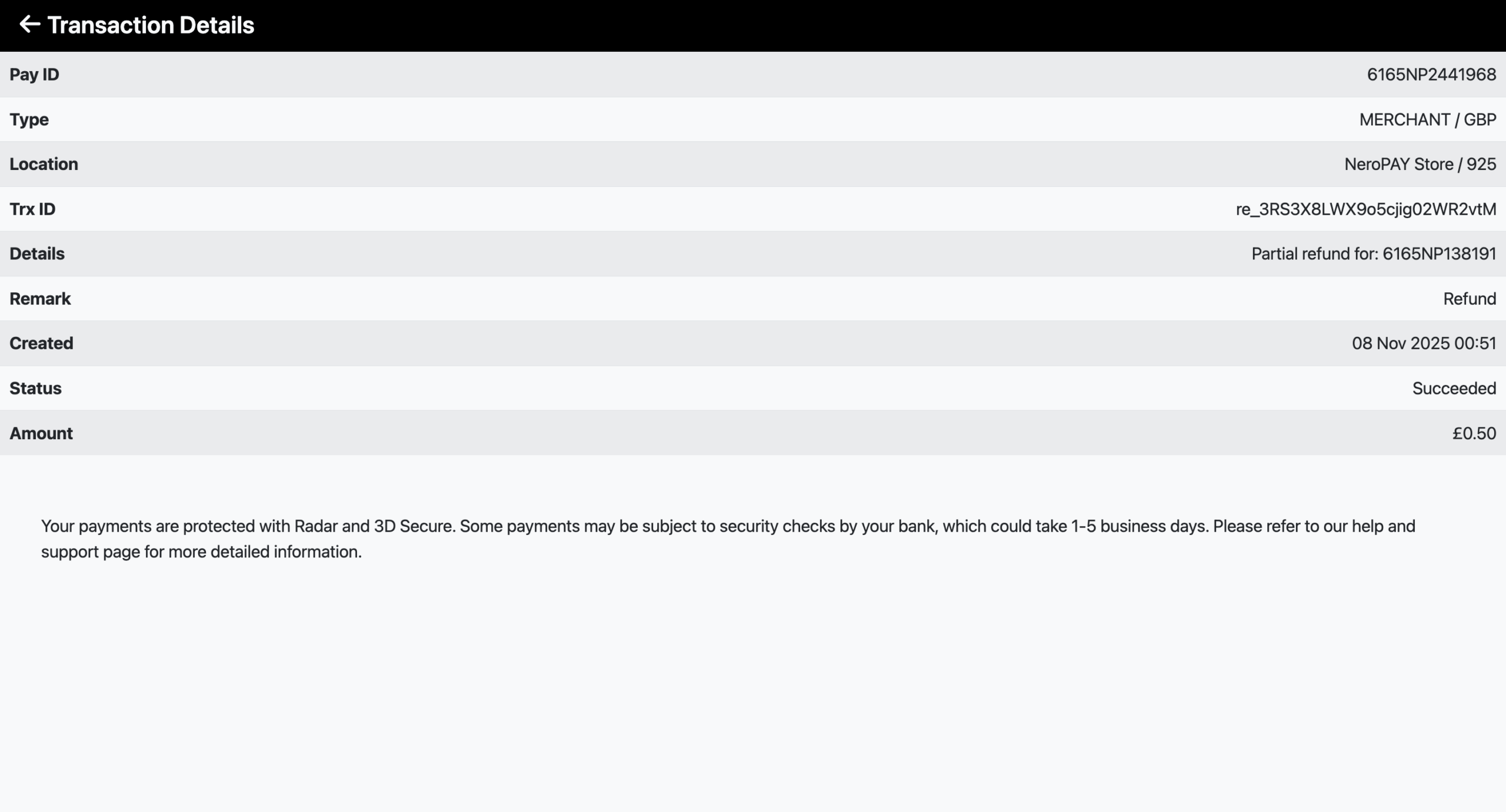This screenshot has height=812, width=1506.
Task: Click the Location row label
Action: 44,164
